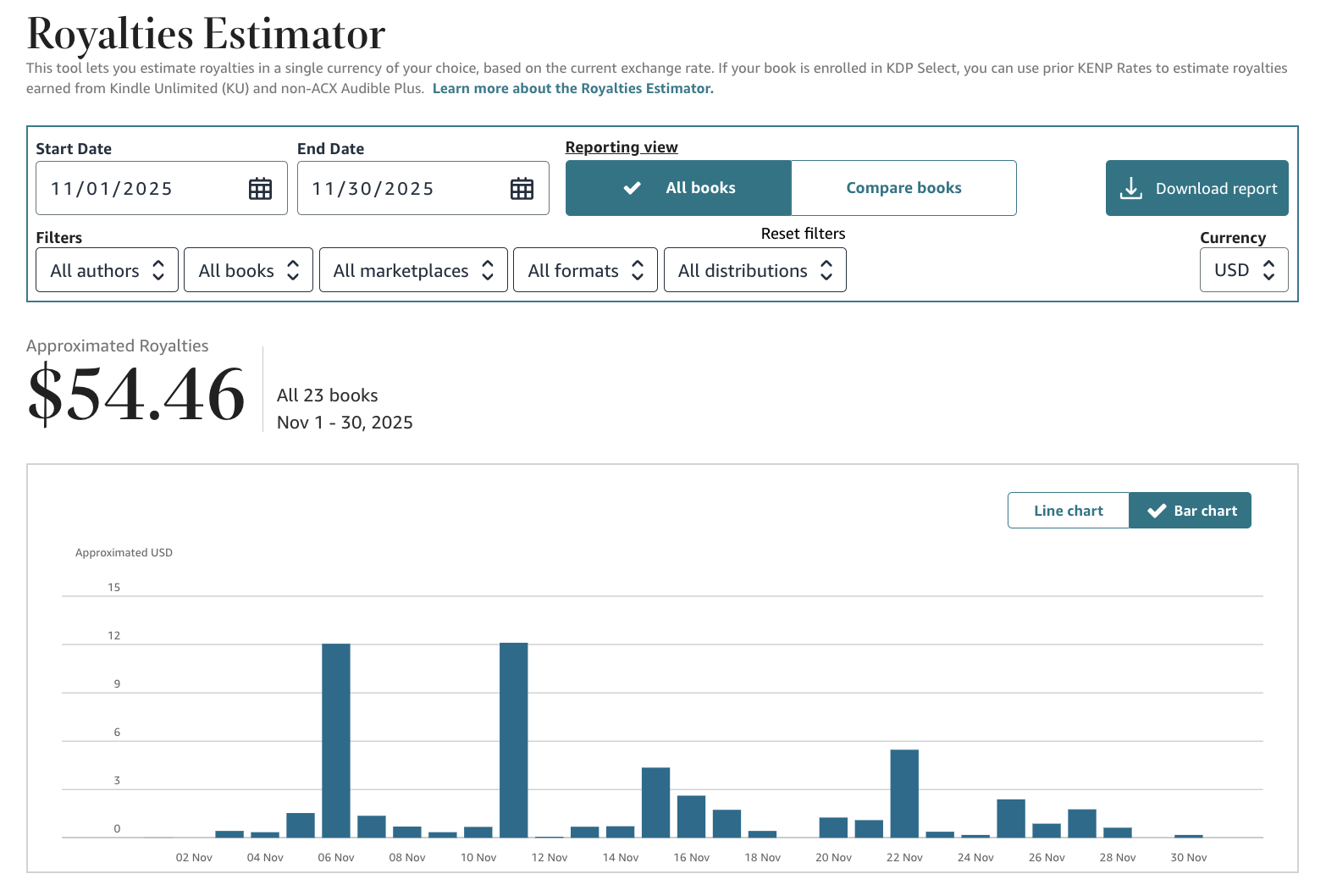Open Learn more about the Royalties Estimator link
The image size is (1326, 896).
(573, 88)
